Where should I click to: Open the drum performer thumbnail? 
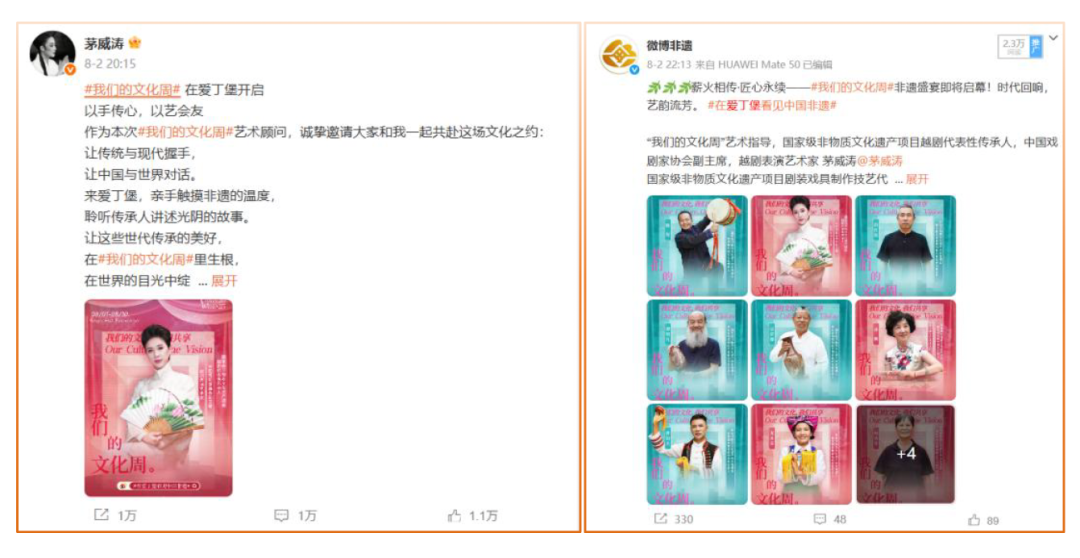[x=697, y=245]
